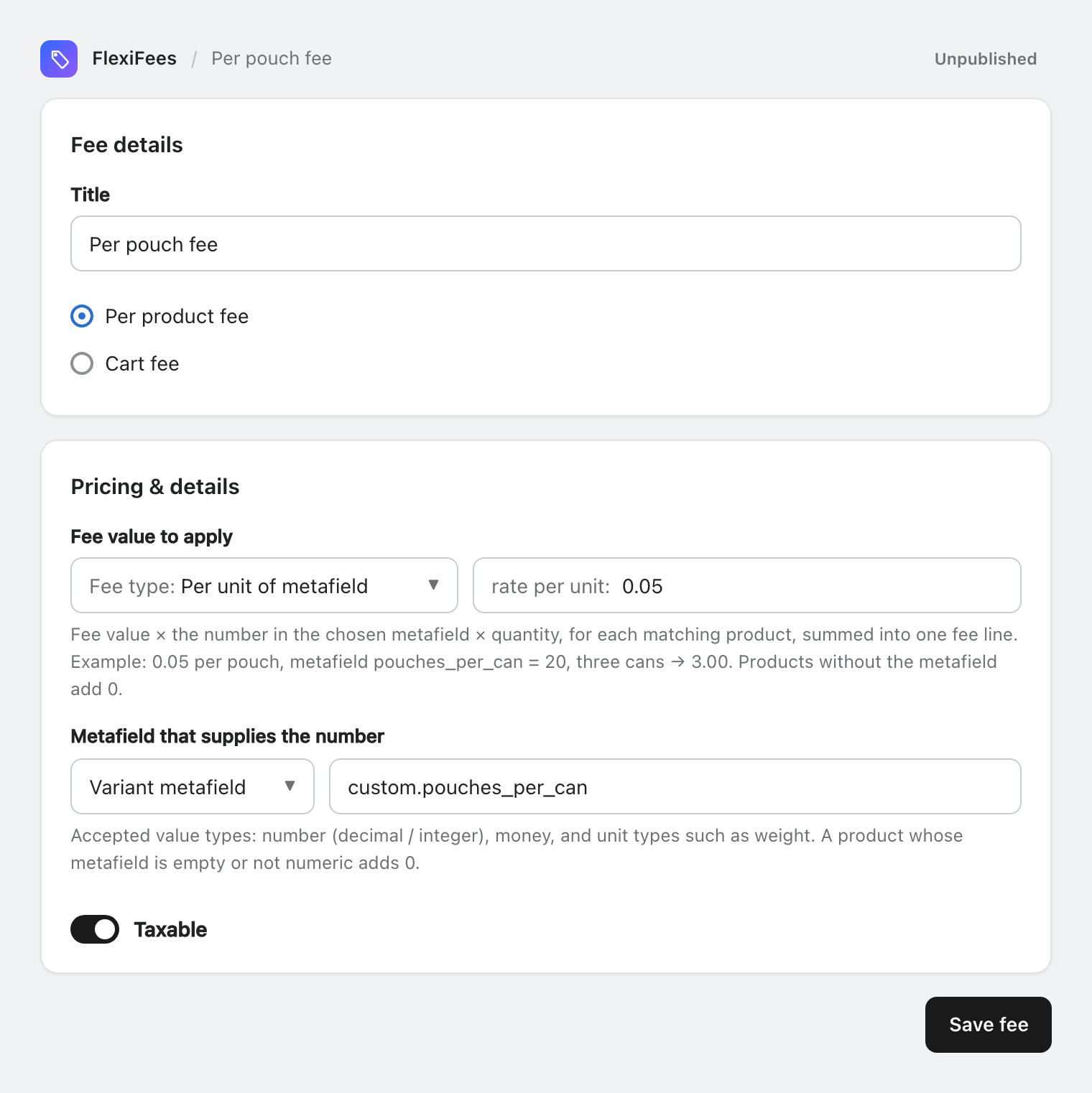Image resolution: width=1092 pixels, height=1093 pixels.
Task: Focus the Title input field
Action: pyautogui.click(x=546, y=243)
